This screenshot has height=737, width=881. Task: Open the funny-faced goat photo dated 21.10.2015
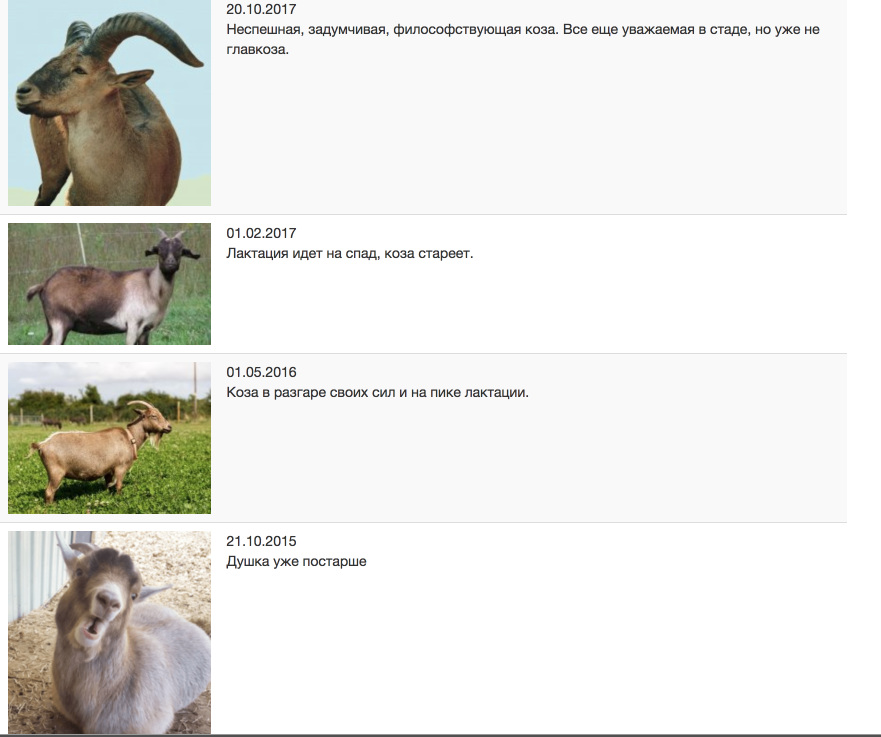tap(110, 633)
